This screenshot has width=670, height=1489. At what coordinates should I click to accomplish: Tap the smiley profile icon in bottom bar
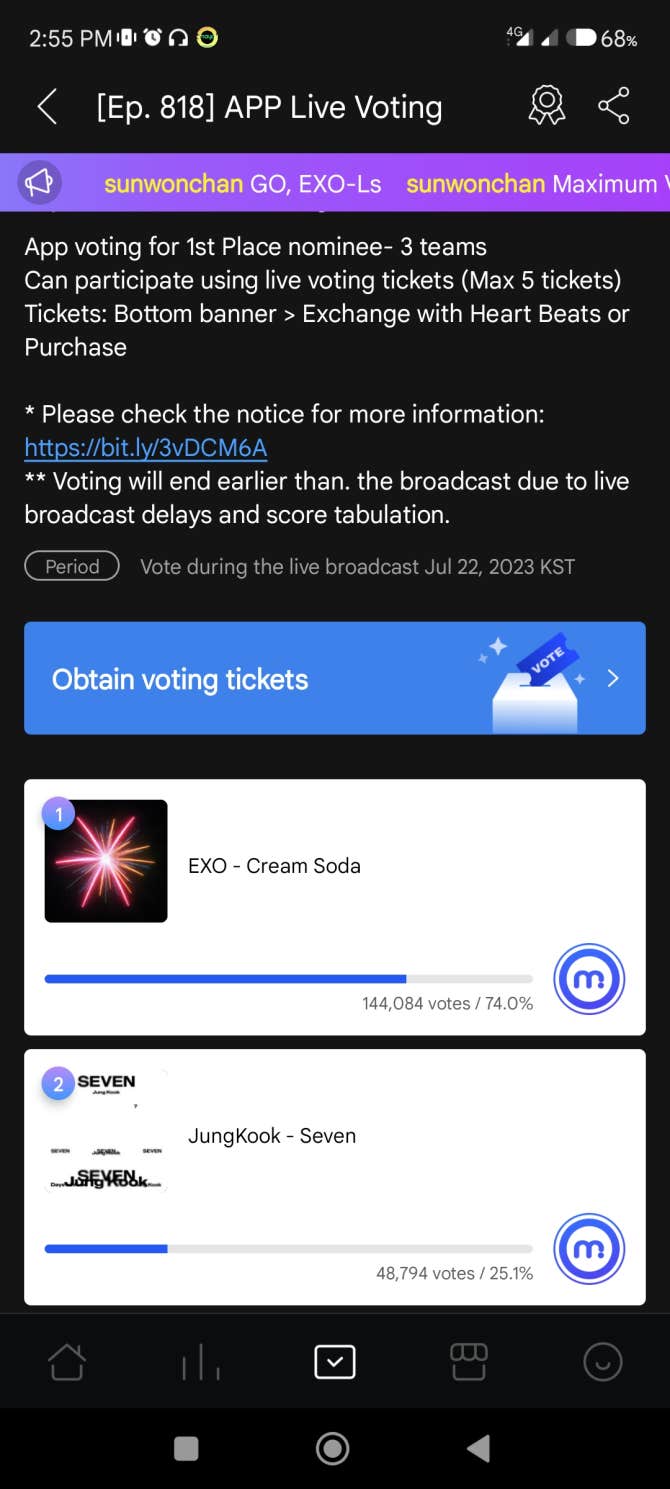pyautogui.click(x=602, y=1361)
